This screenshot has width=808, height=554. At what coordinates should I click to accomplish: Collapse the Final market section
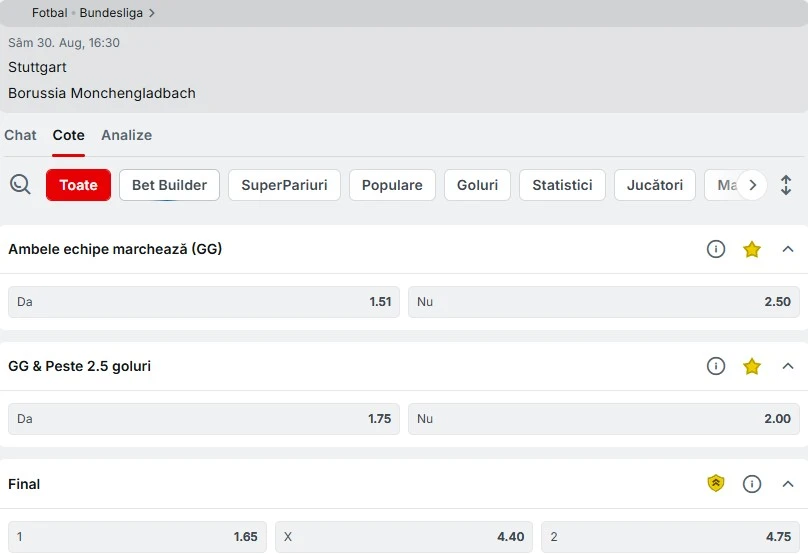coord(787,484)
